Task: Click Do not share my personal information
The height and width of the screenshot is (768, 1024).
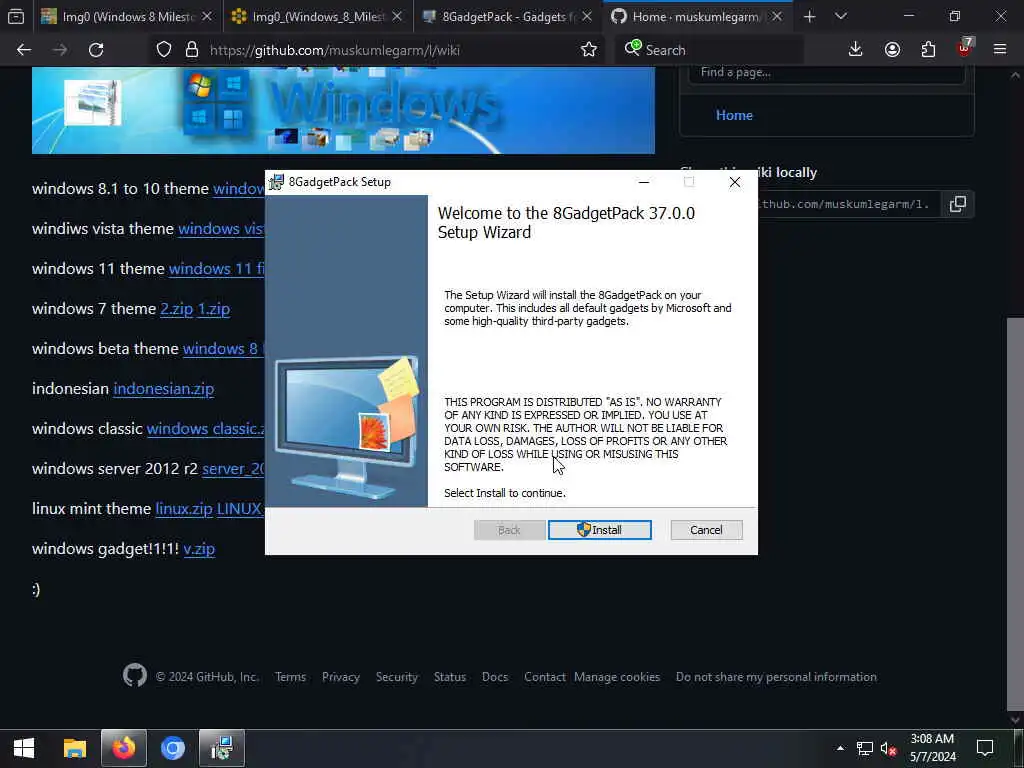Action: [x=776, y=677]
